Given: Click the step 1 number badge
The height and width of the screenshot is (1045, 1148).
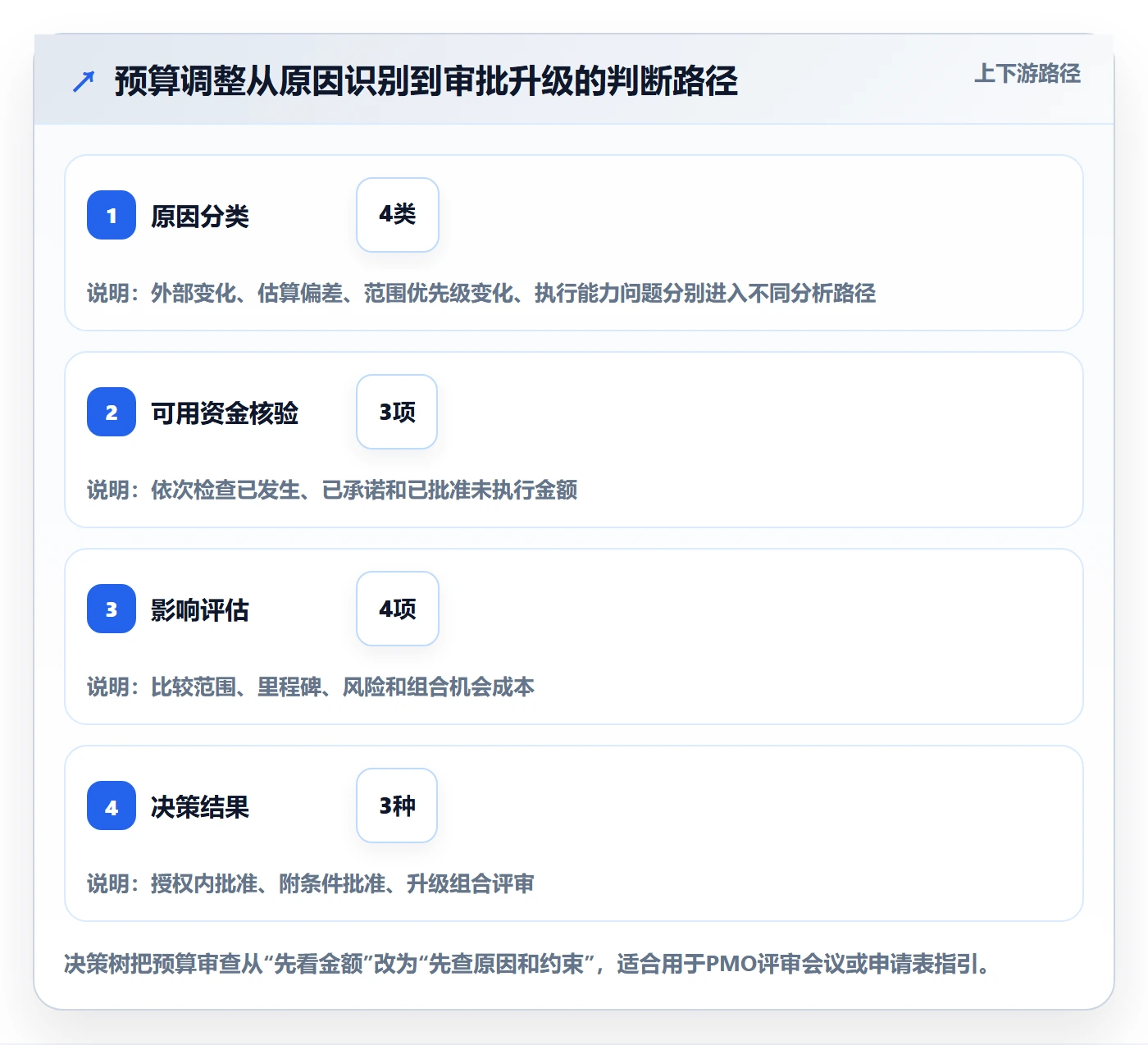Looking at the screenshot, I should (112, 215).
